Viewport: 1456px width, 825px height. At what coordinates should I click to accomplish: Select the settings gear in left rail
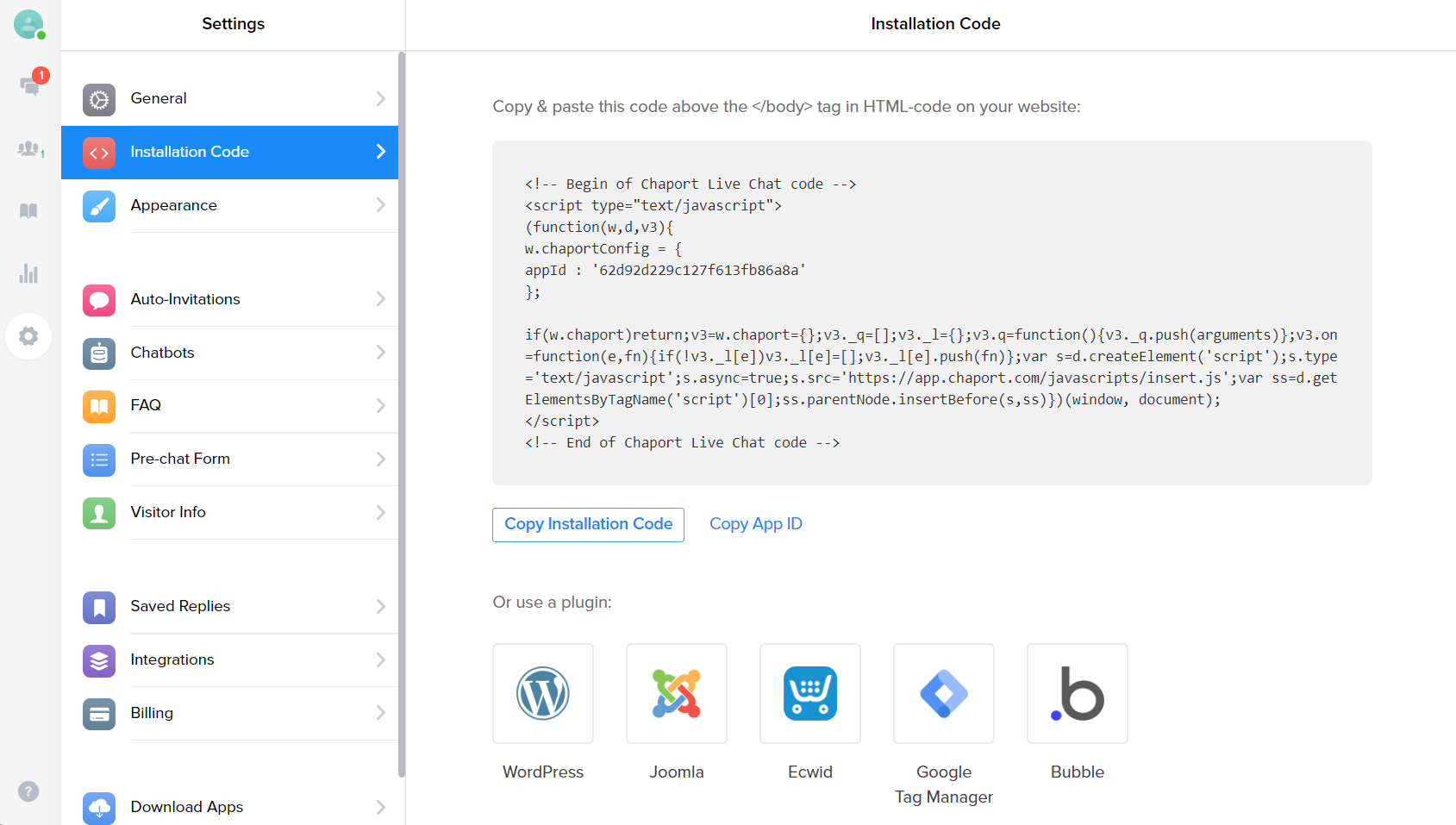[x=28, y=336]
